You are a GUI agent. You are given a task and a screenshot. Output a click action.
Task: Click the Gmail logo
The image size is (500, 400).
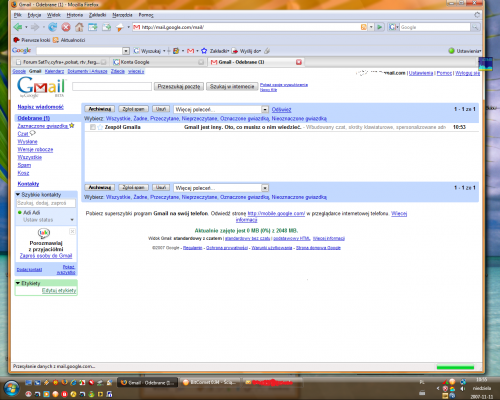tap(41, 87)
